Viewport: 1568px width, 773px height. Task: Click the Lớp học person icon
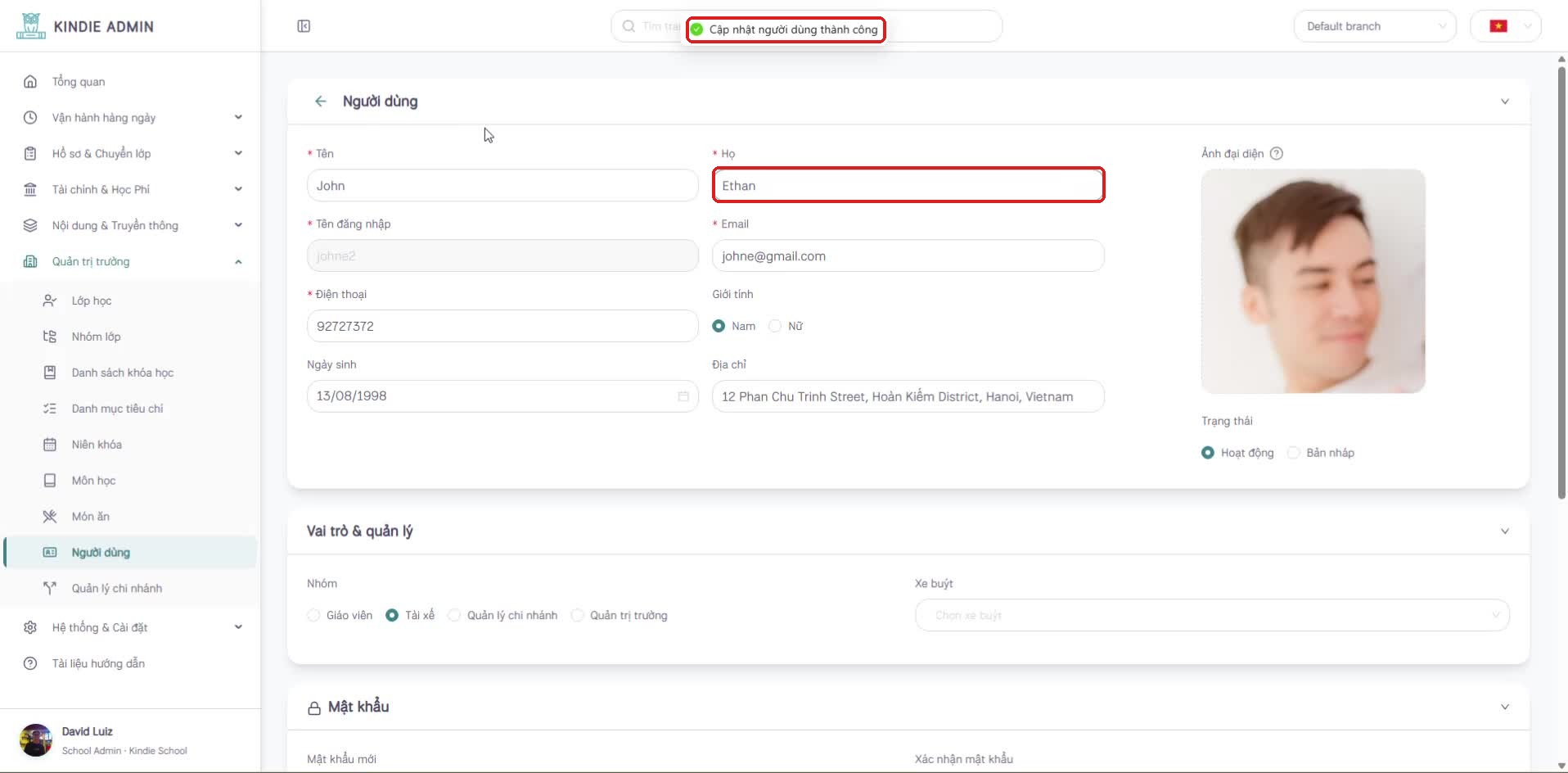[x=50, y=301]
